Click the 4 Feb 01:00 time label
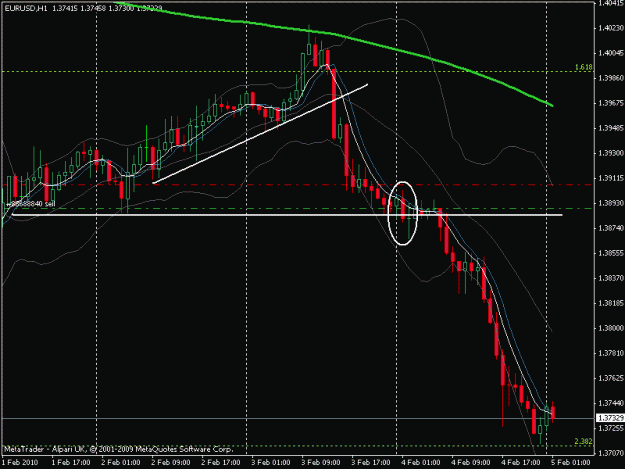The height and width of the screenshot is (469, 625). click(x=421, y=462)
